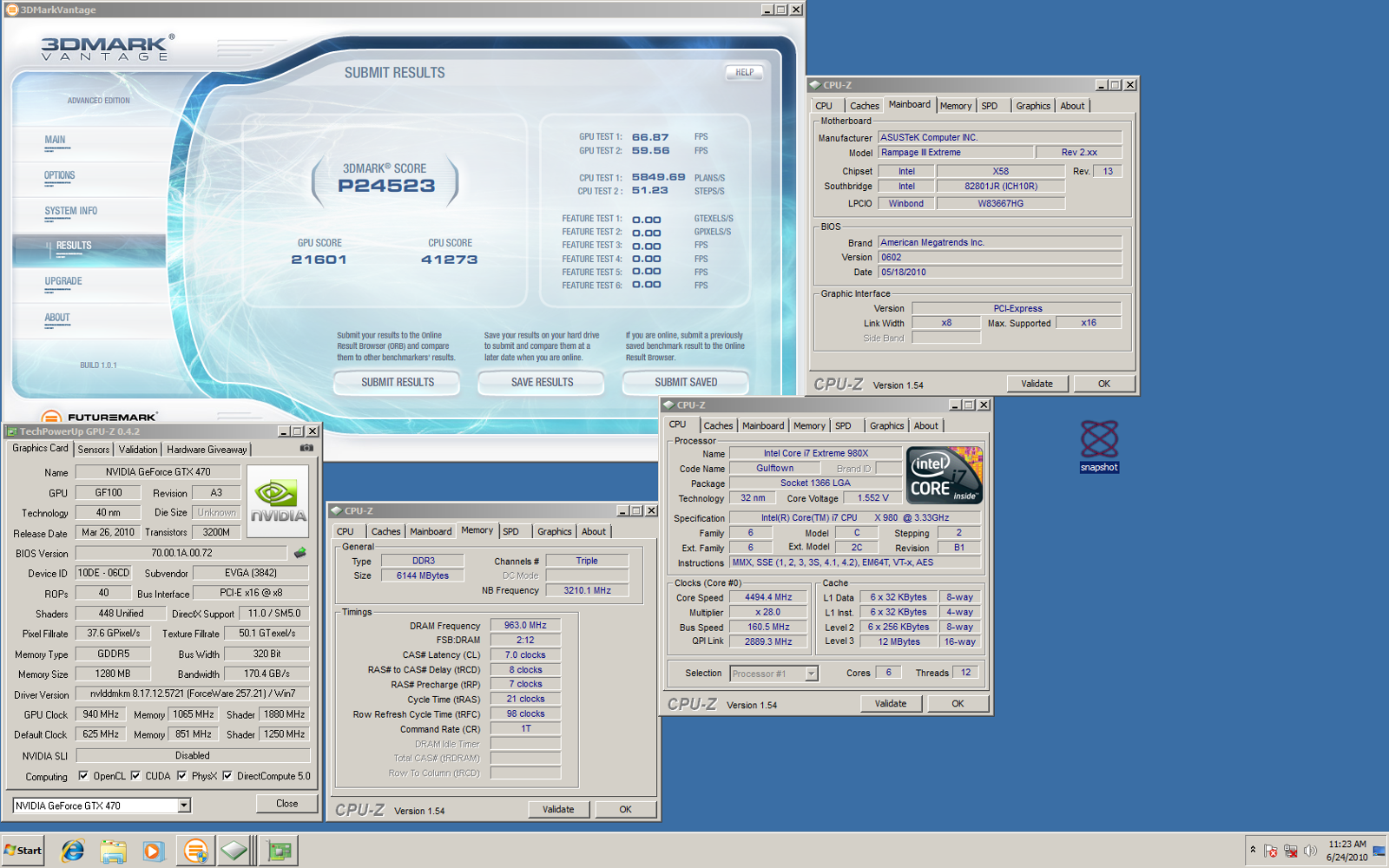
Task: Click the GPU-Z screenshot camera icon
Action: click(x=306, y=448)
